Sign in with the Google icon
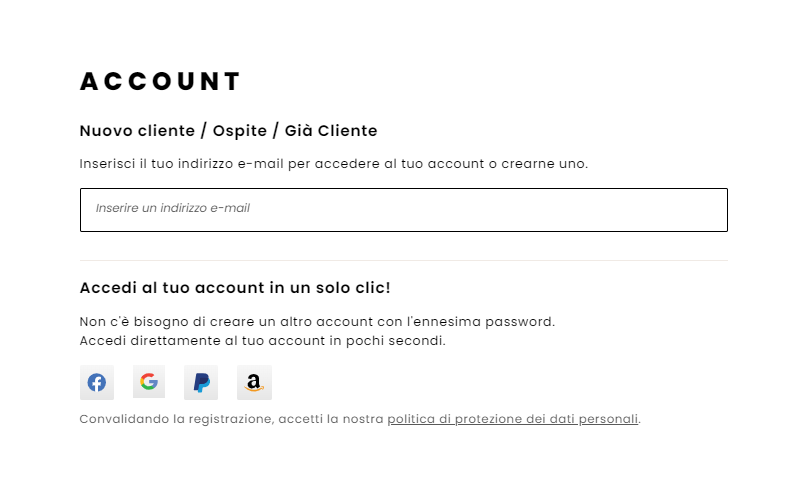The height and width of the screenshot is (494, 804). pos(149,382)
